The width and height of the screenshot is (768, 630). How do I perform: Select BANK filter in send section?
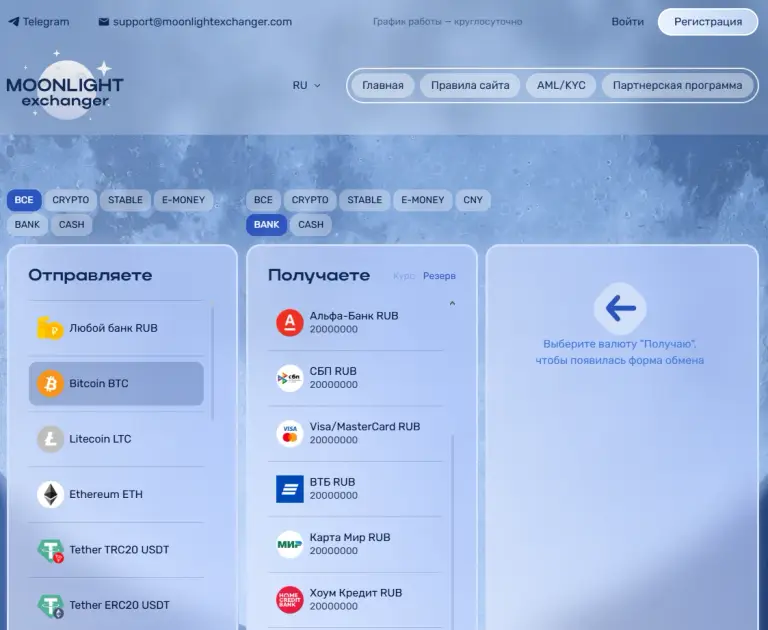pyautogui.click(x=27, y=224)
